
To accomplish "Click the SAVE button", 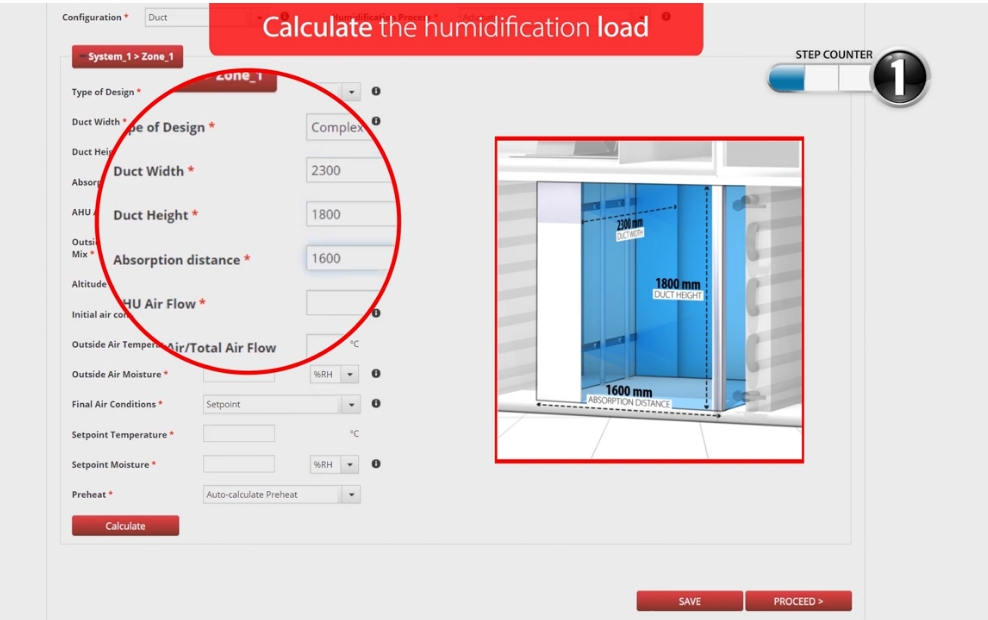I will pyautogui.click(x=689, y=601).
